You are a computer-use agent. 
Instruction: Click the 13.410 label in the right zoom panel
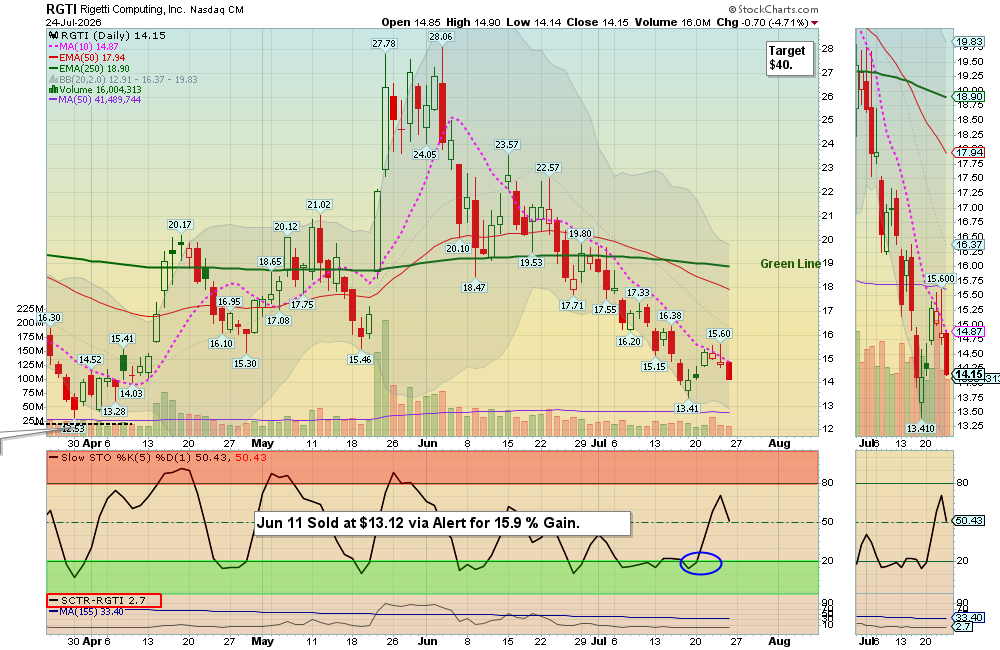pyautogui.click(x=920, y=429)
